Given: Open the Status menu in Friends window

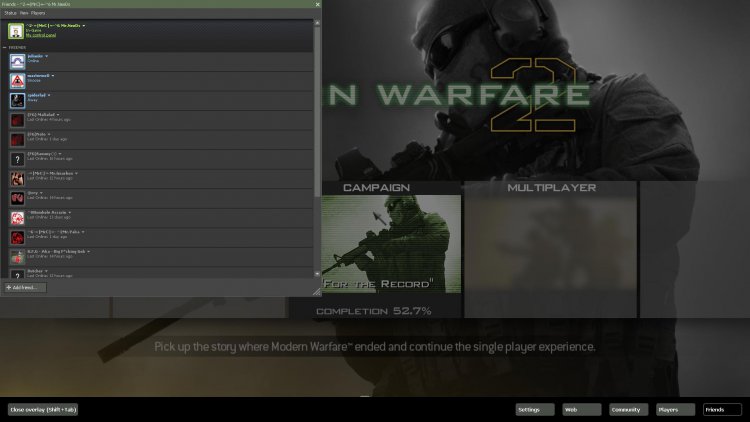Looking at the screenshot, I should tap(10, 13).
